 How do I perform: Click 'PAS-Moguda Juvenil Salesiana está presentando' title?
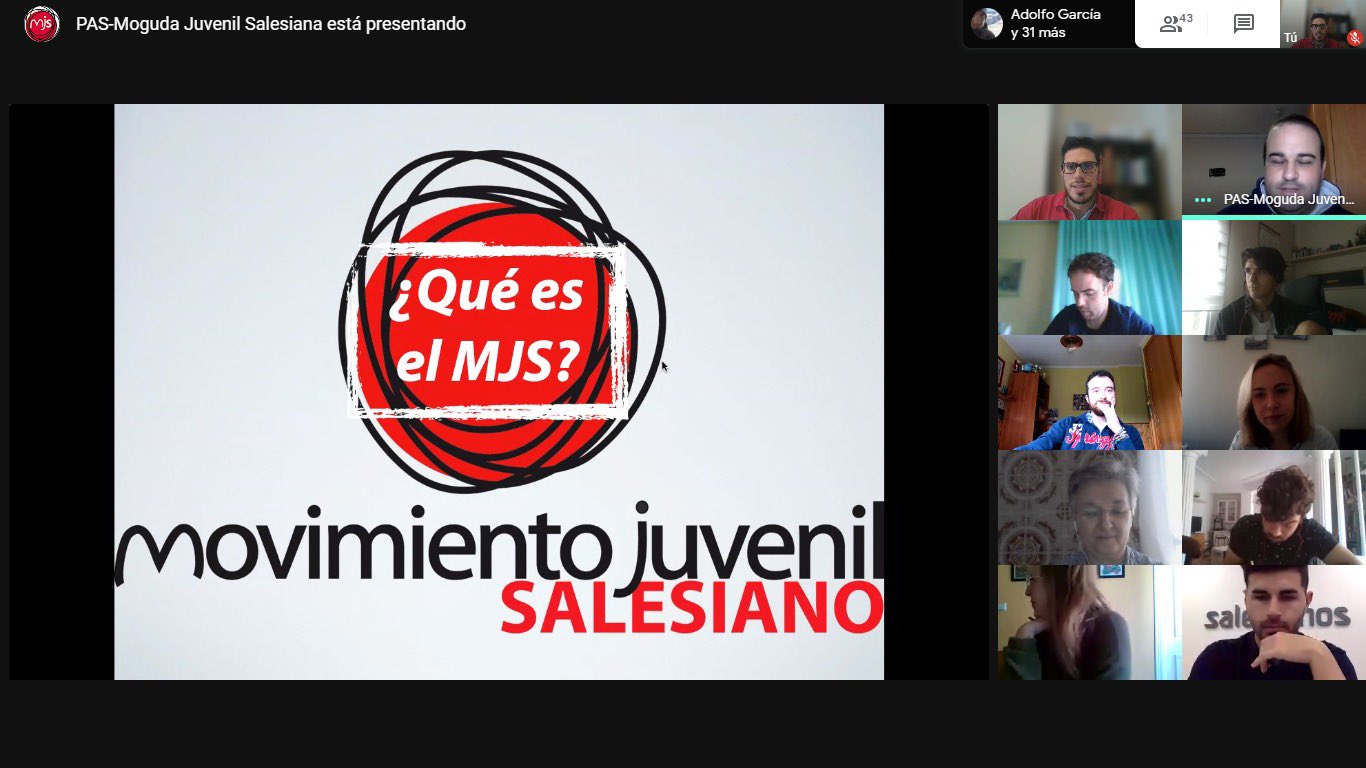271,24
